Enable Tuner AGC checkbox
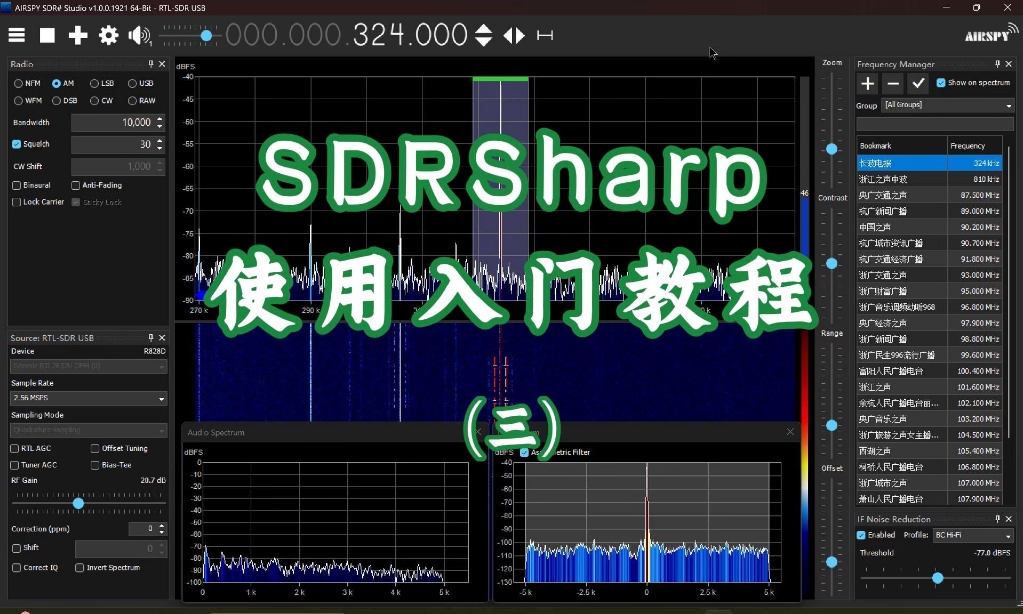 click(x=14, y=465)
